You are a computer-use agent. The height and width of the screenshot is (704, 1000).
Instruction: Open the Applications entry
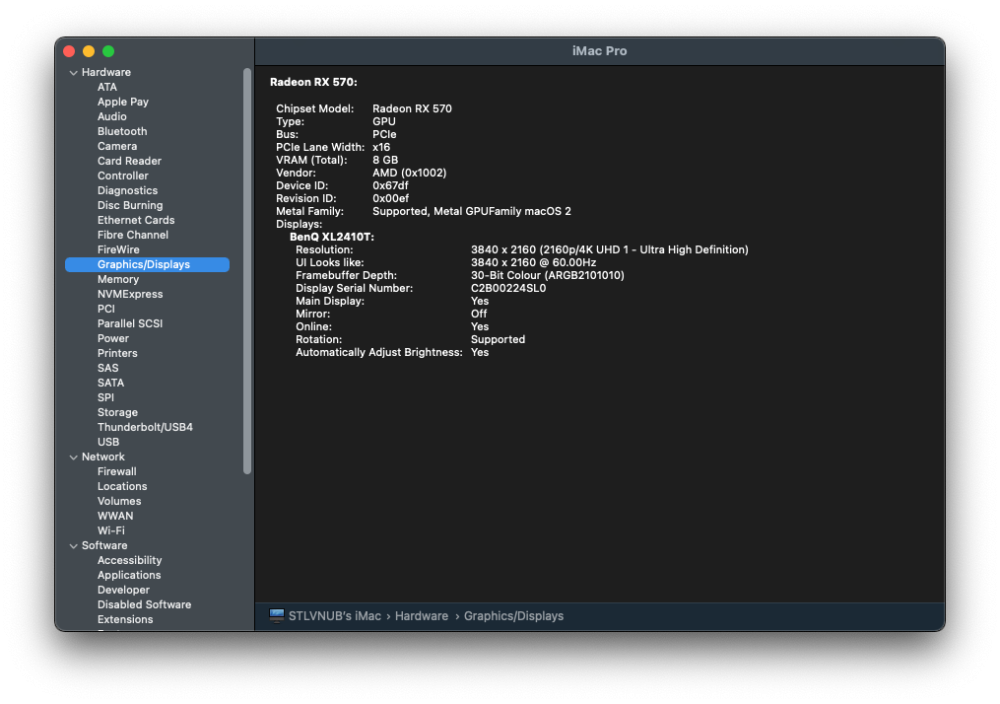pos(129,575)
